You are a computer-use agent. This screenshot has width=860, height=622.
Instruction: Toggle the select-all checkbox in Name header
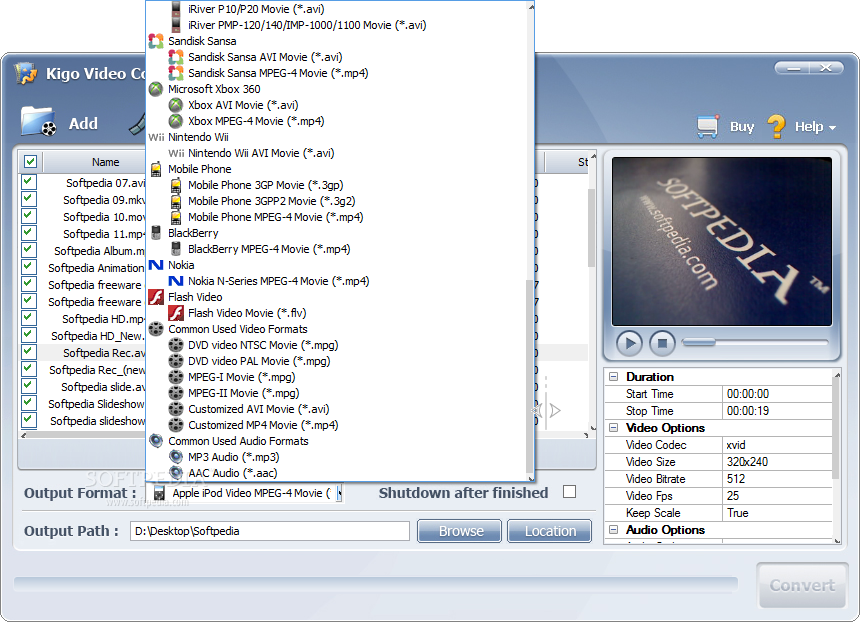[30, 161]
